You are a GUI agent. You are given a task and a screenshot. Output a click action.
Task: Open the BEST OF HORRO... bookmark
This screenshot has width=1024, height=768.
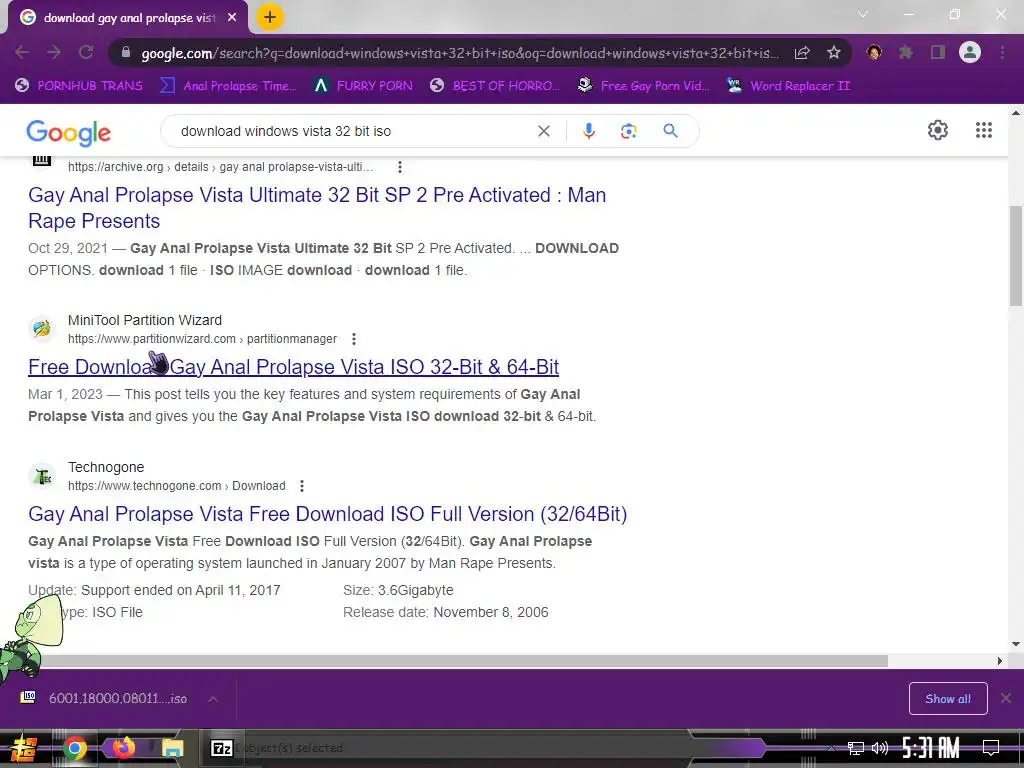495,86
